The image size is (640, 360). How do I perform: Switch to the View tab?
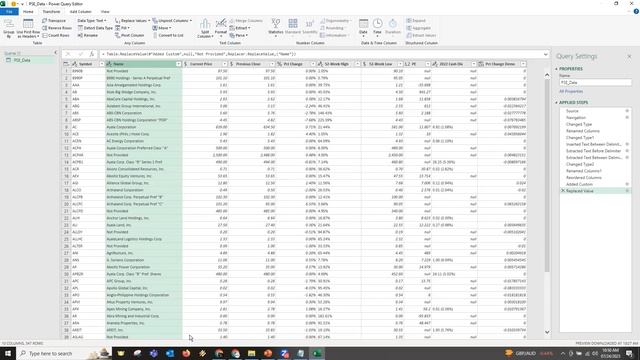coord(105,11)
